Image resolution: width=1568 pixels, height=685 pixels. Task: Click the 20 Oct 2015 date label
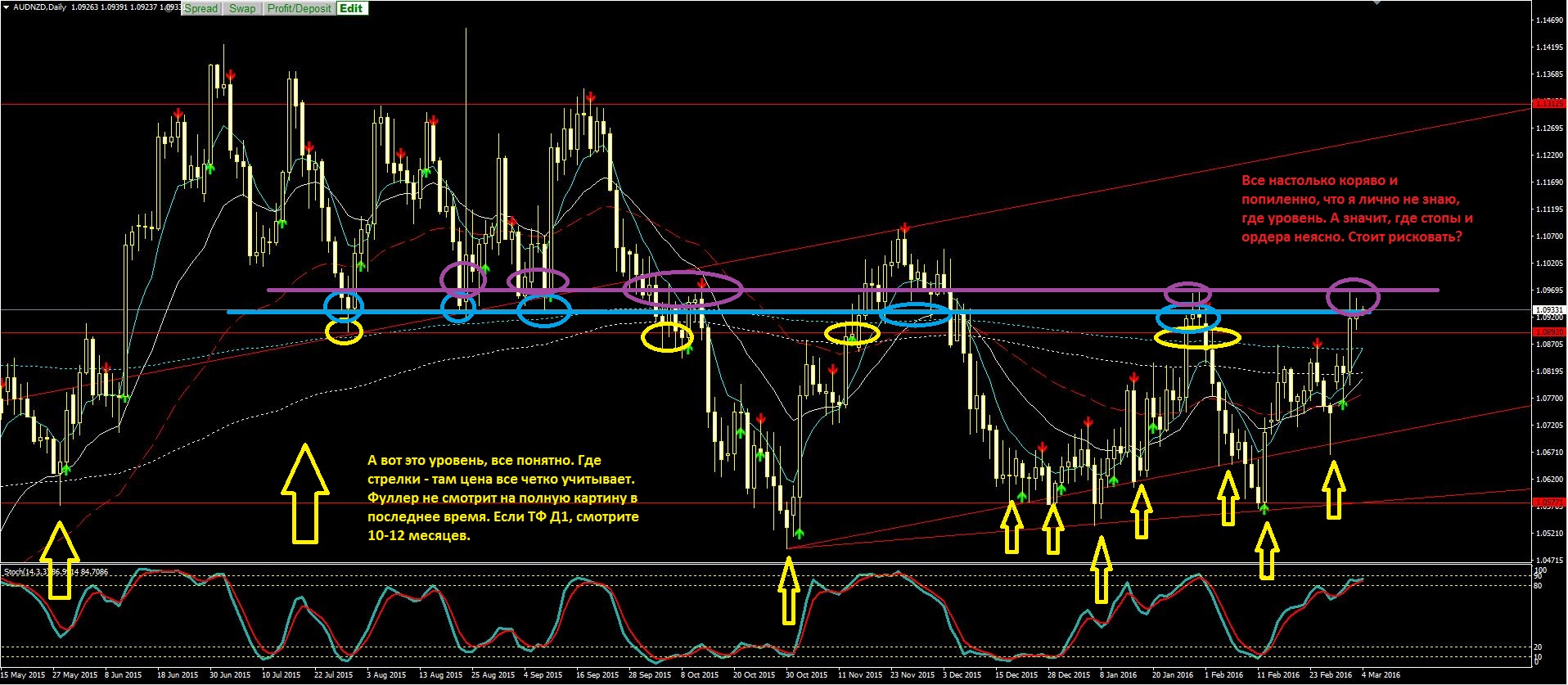[754, 675]
